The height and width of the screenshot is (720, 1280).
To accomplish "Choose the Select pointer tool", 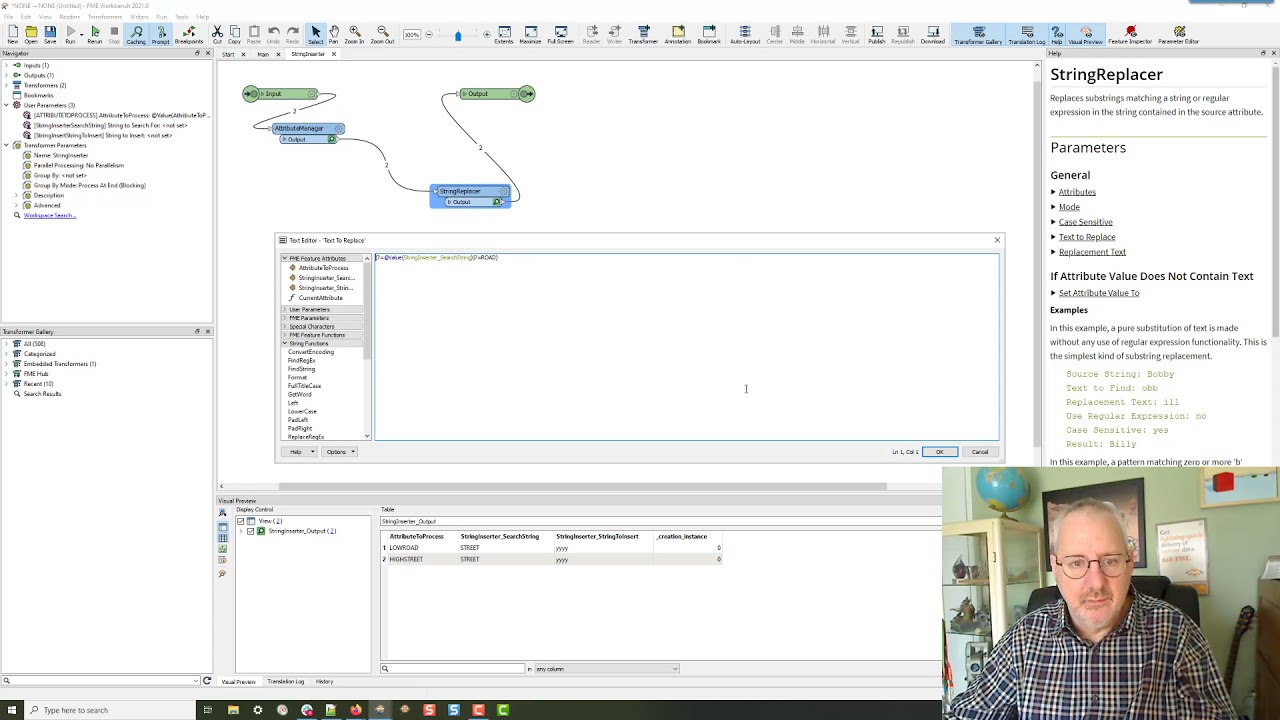I will (x=316, y=35).
